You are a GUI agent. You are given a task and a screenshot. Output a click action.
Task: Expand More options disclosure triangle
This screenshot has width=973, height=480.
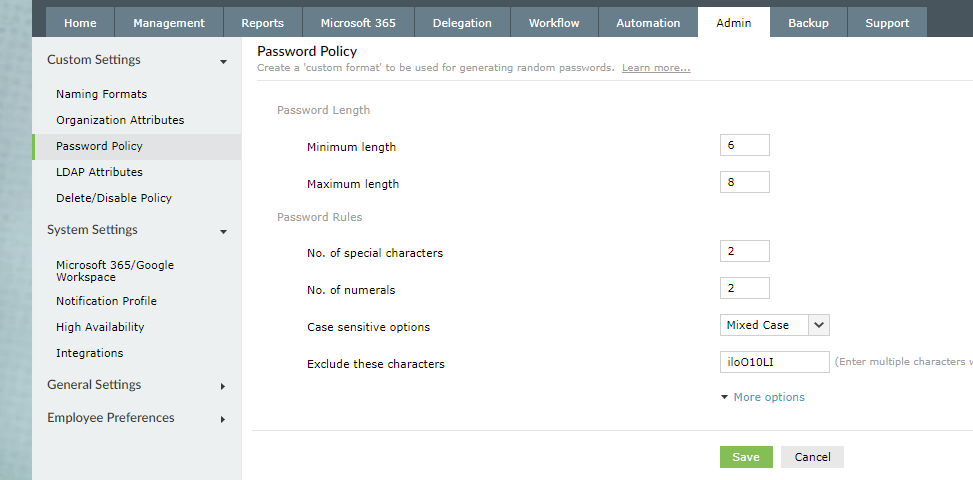pyautogui.click(x=724, y=397)
